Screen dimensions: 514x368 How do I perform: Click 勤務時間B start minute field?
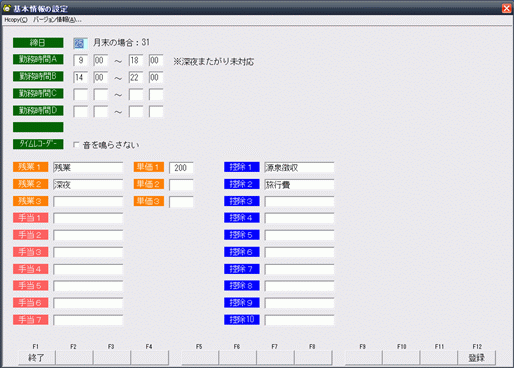tap(101, 77)
